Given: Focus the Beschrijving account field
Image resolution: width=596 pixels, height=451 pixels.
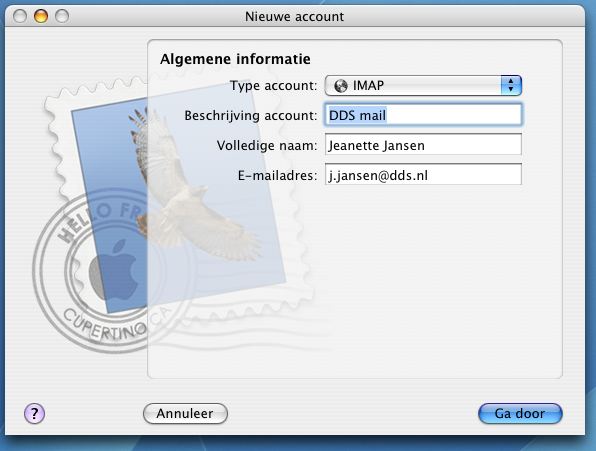Looking at the screenshot, I should pos(423,115).
